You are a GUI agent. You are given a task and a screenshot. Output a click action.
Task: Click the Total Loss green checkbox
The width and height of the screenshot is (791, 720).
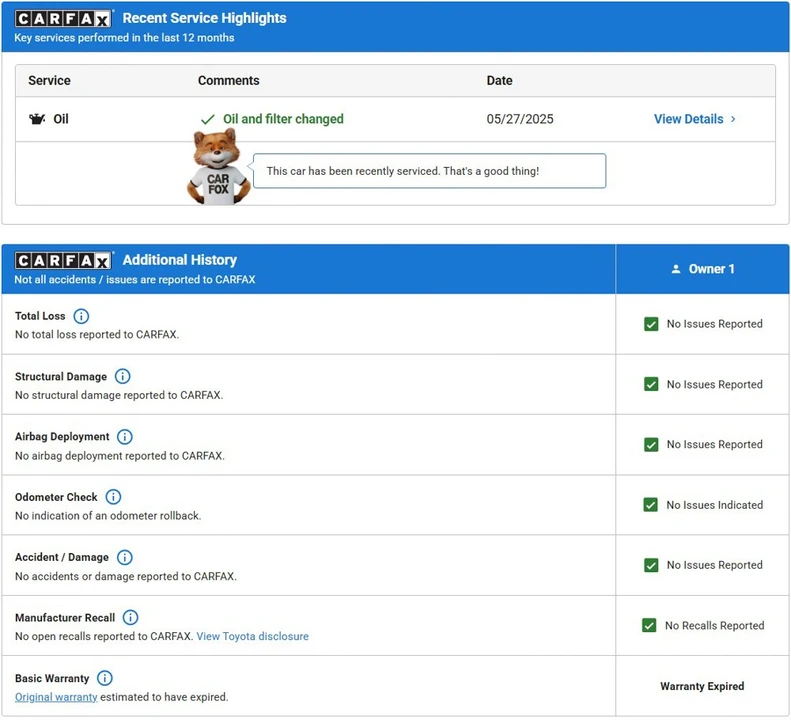(x=651, y=324)
